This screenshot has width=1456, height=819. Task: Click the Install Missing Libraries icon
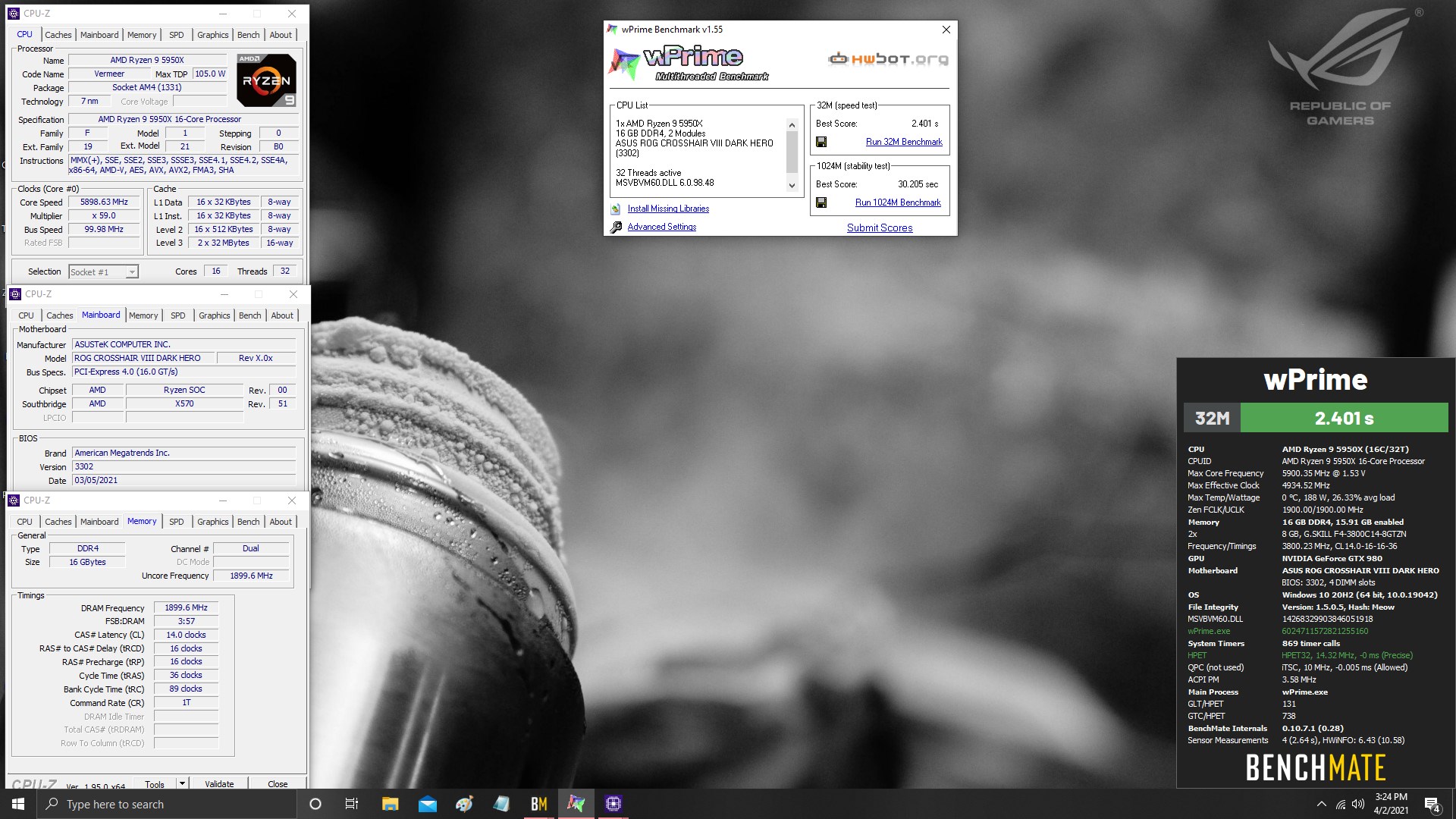pyautogui.click(x=616, y=209)
